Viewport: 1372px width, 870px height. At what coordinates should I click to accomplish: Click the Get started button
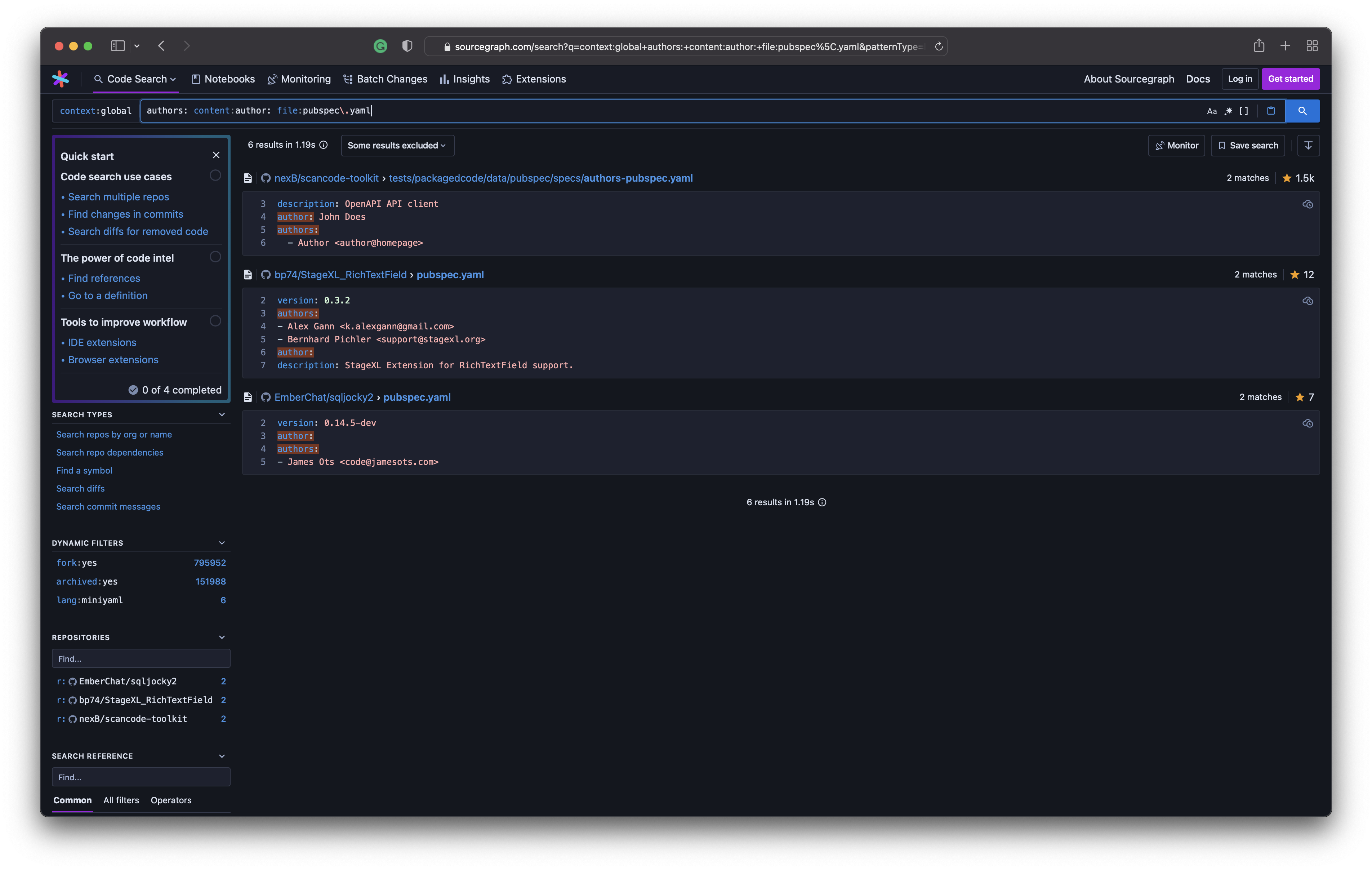[x=1291, y=79]
